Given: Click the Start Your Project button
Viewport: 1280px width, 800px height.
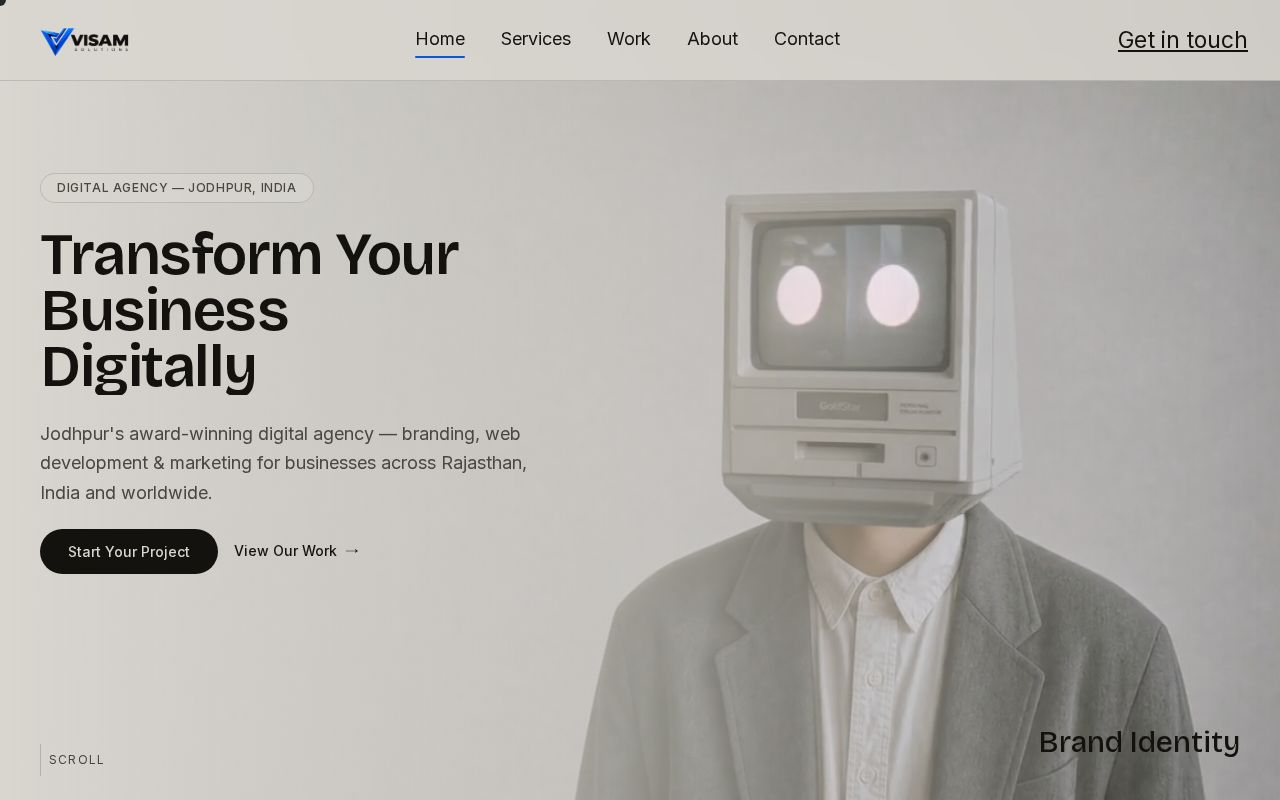Looking at the screenshot, I should (x=129, y=551).
